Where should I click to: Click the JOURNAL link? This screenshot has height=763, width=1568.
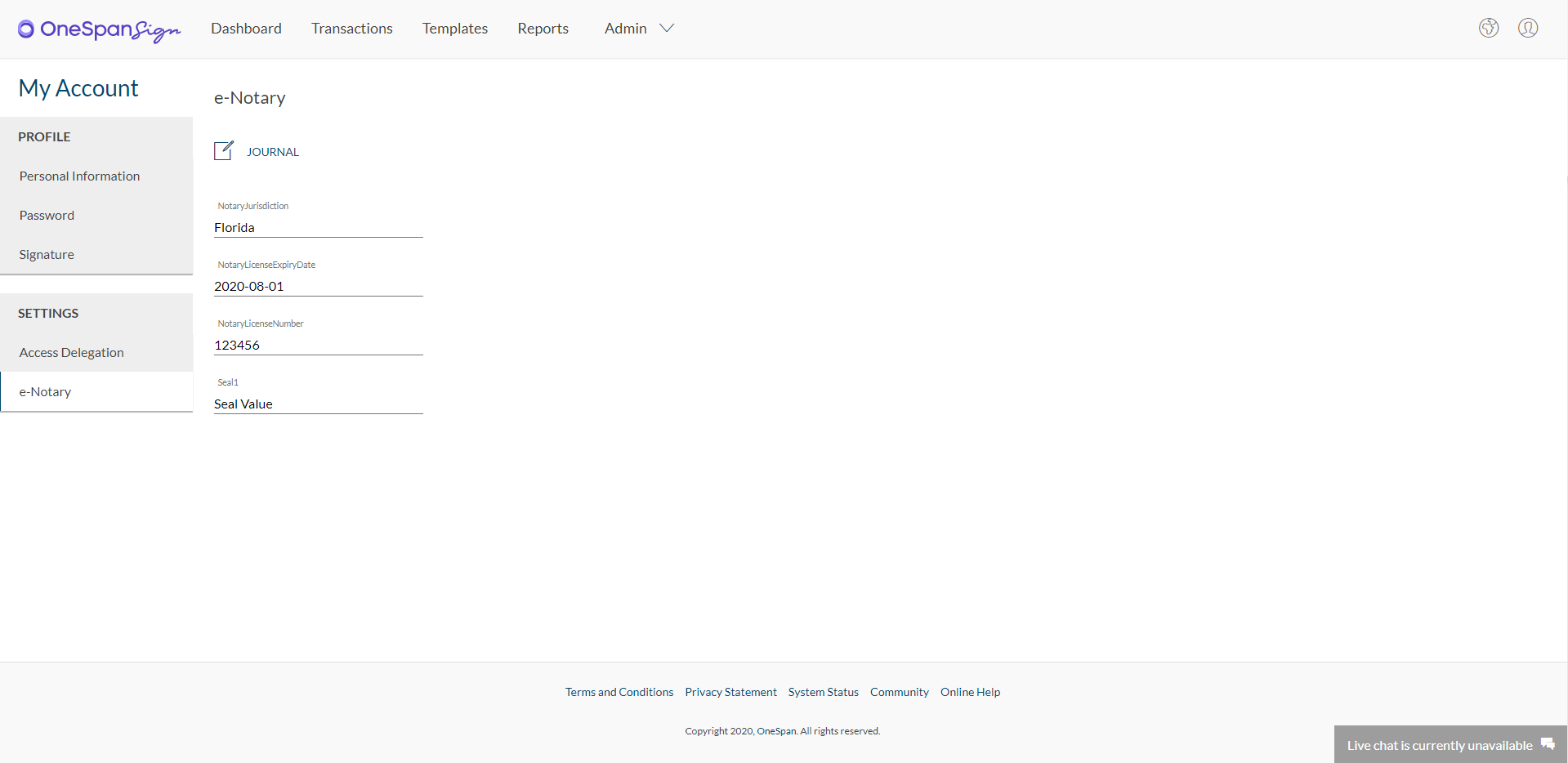click(273, 152)
